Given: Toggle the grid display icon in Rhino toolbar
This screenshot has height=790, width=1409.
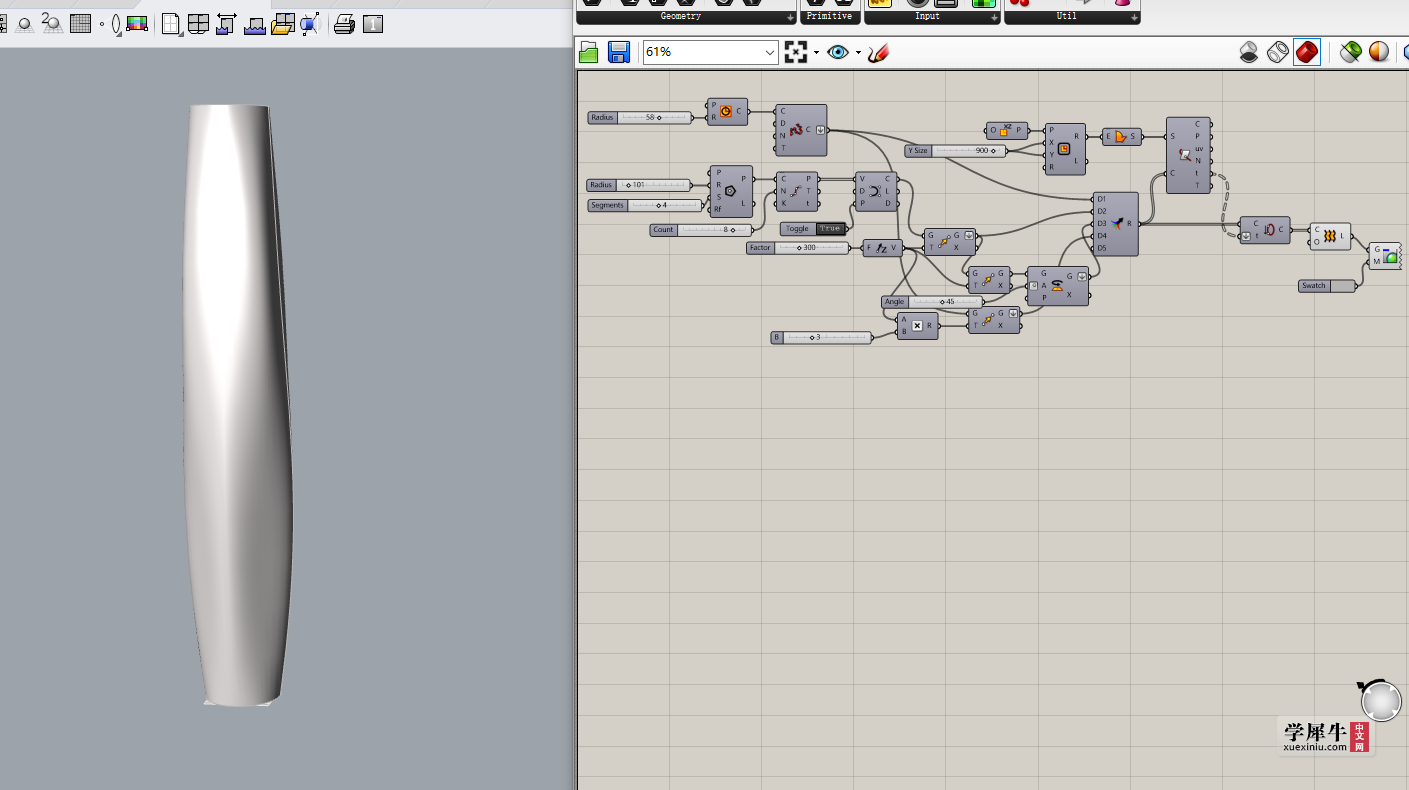Looking at the screenshot, I should tap(81, 24).
